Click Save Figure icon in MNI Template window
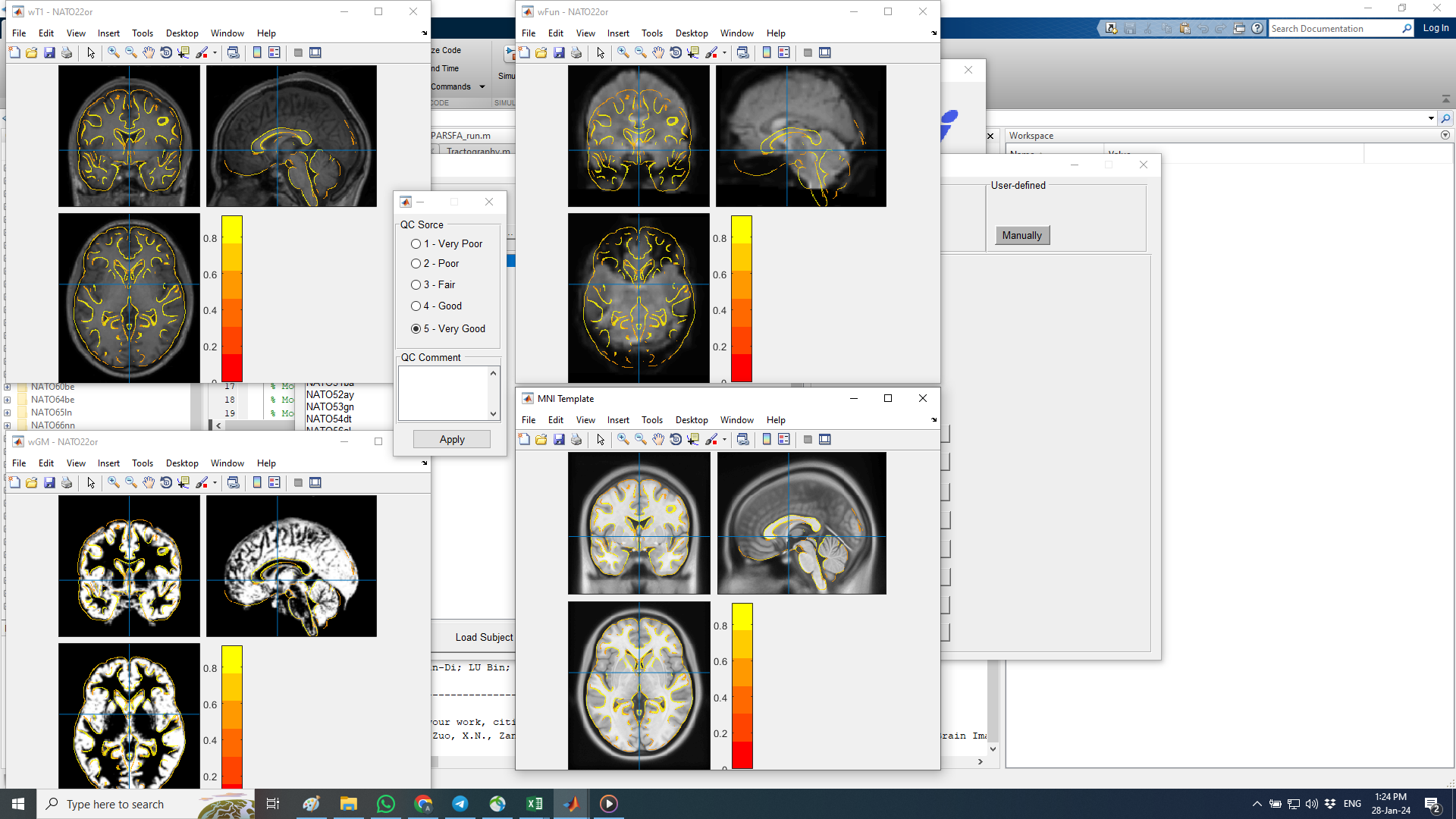 pyautogui.click(x=559, y=439)
